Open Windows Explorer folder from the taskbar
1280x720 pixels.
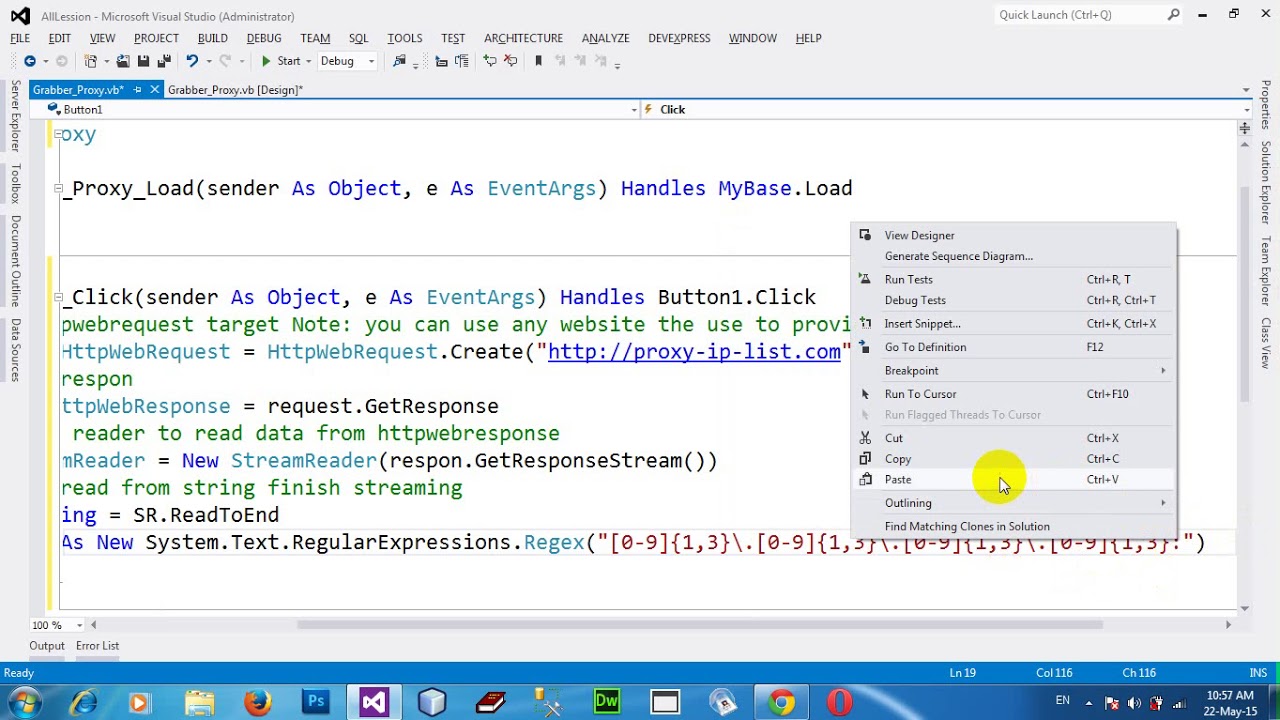tap(199, 702)
